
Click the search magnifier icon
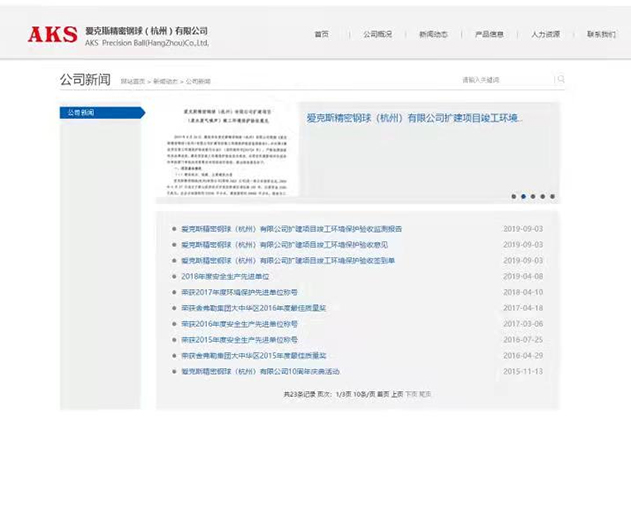coord(561,79)
